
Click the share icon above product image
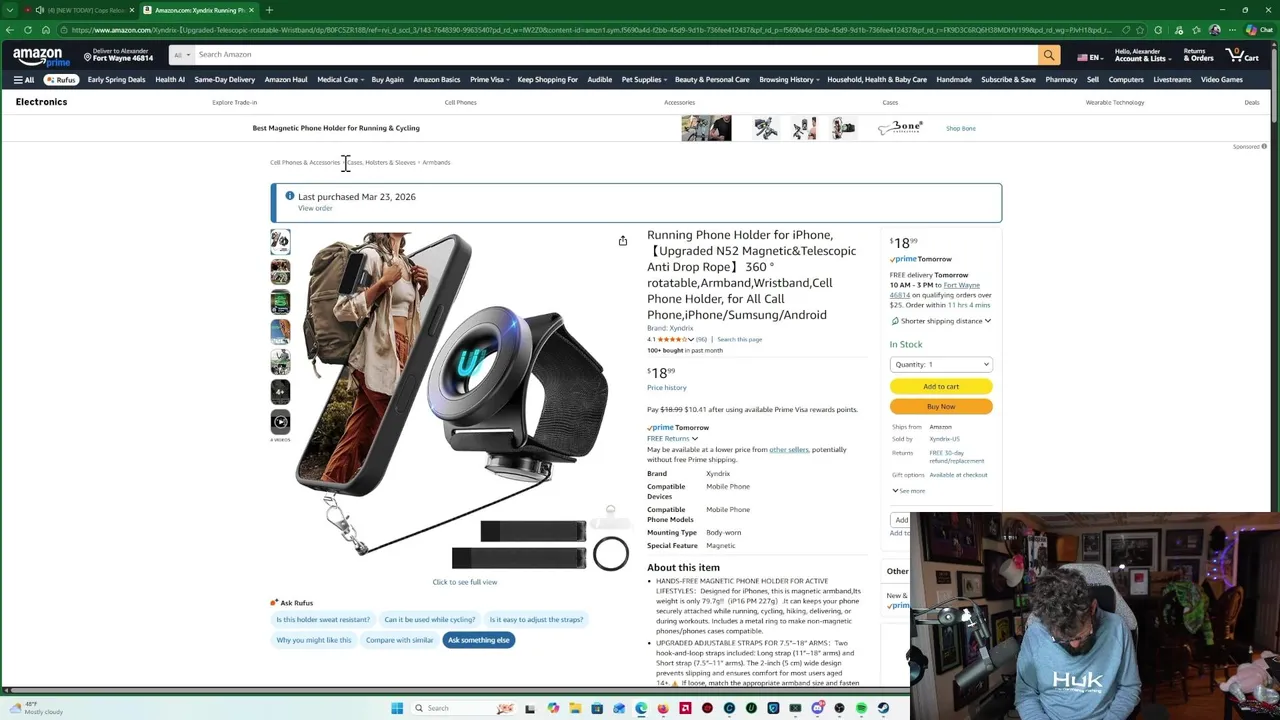[x=622, y=241]
